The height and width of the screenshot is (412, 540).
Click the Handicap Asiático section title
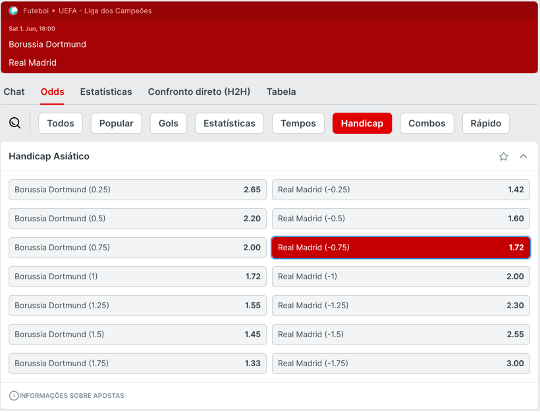click(49, 156)
